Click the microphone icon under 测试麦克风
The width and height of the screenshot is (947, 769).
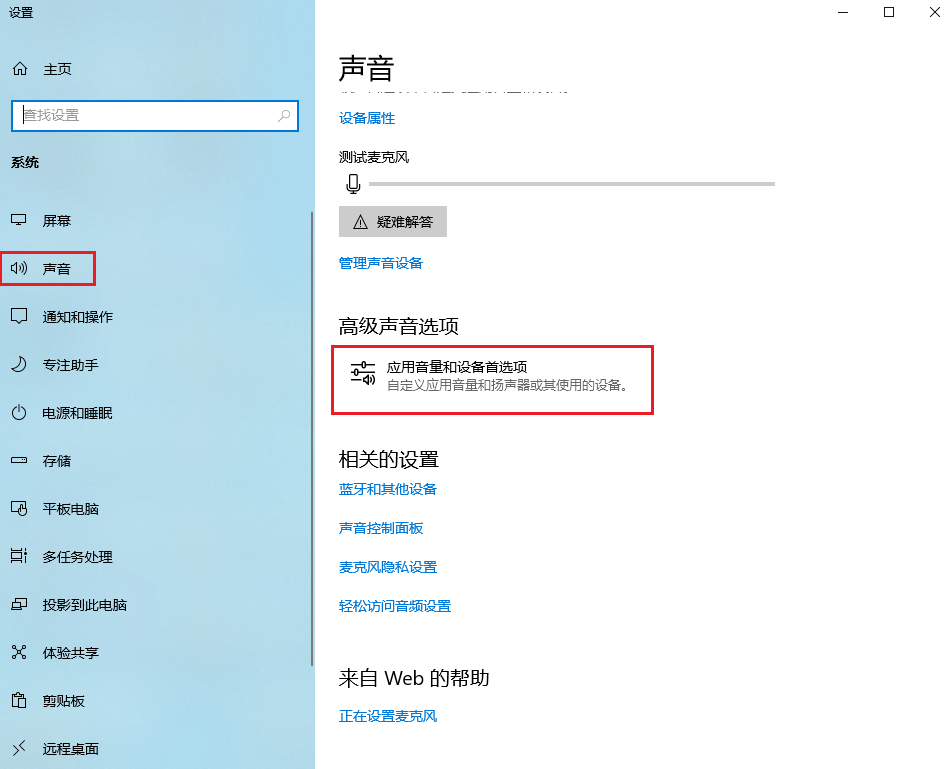(x=353, y=183)
